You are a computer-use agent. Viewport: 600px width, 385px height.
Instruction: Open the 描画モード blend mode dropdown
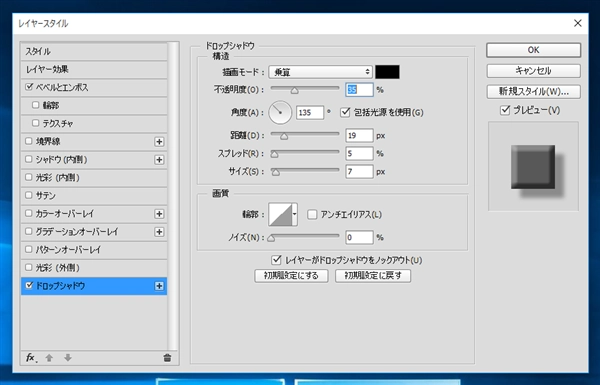point(320,72)
